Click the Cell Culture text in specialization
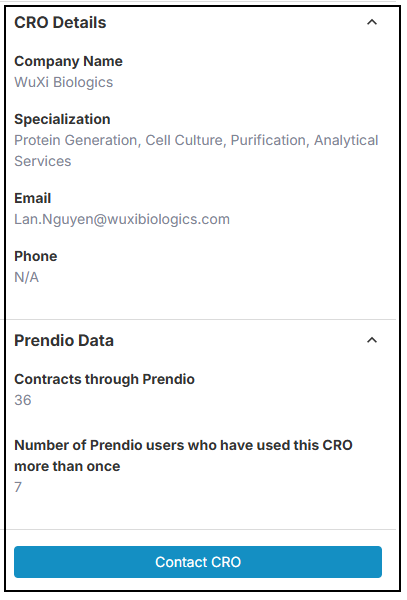Screen dimensions: 407x600 point(184,140)
